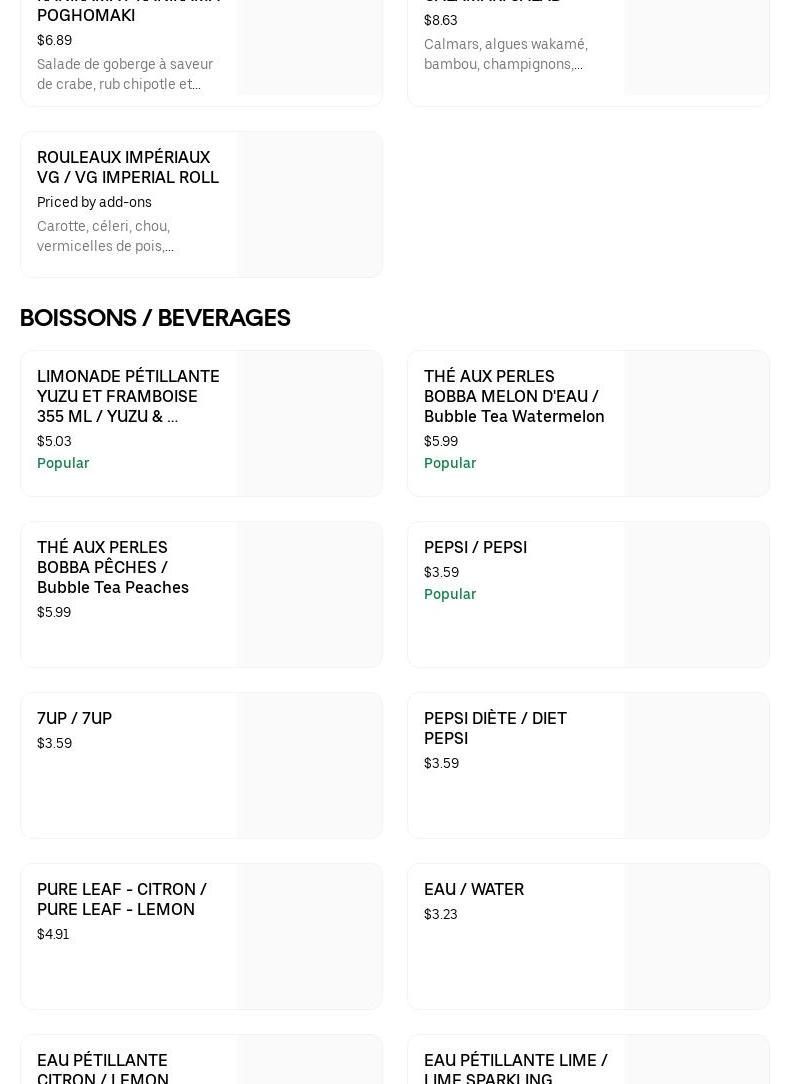The image size is (804, 1084).
Task: Select the Pepsi / Pepsi item title
Action: click(x=475, y=547)
